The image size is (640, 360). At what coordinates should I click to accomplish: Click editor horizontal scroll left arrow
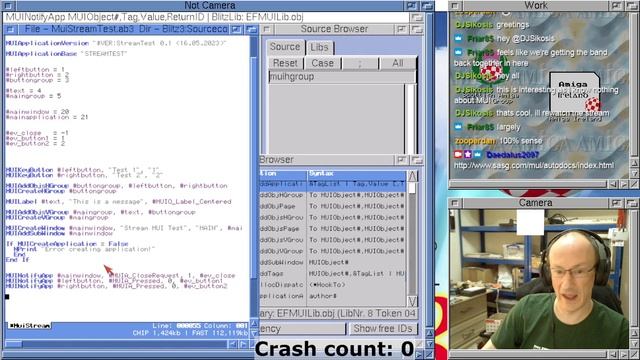[232, 344]
